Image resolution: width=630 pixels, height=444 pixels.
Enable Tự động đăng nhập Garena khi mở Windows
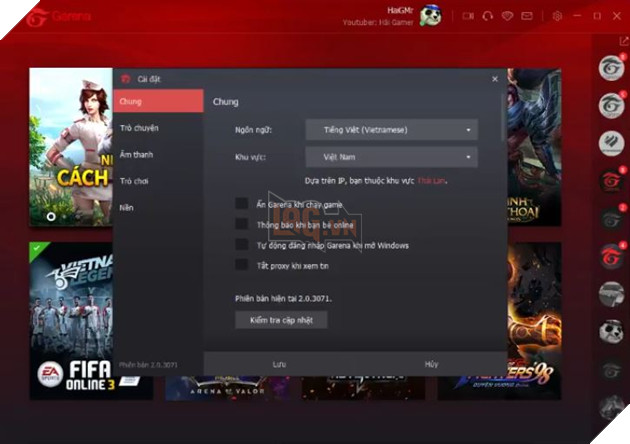[x=241, y=244]
